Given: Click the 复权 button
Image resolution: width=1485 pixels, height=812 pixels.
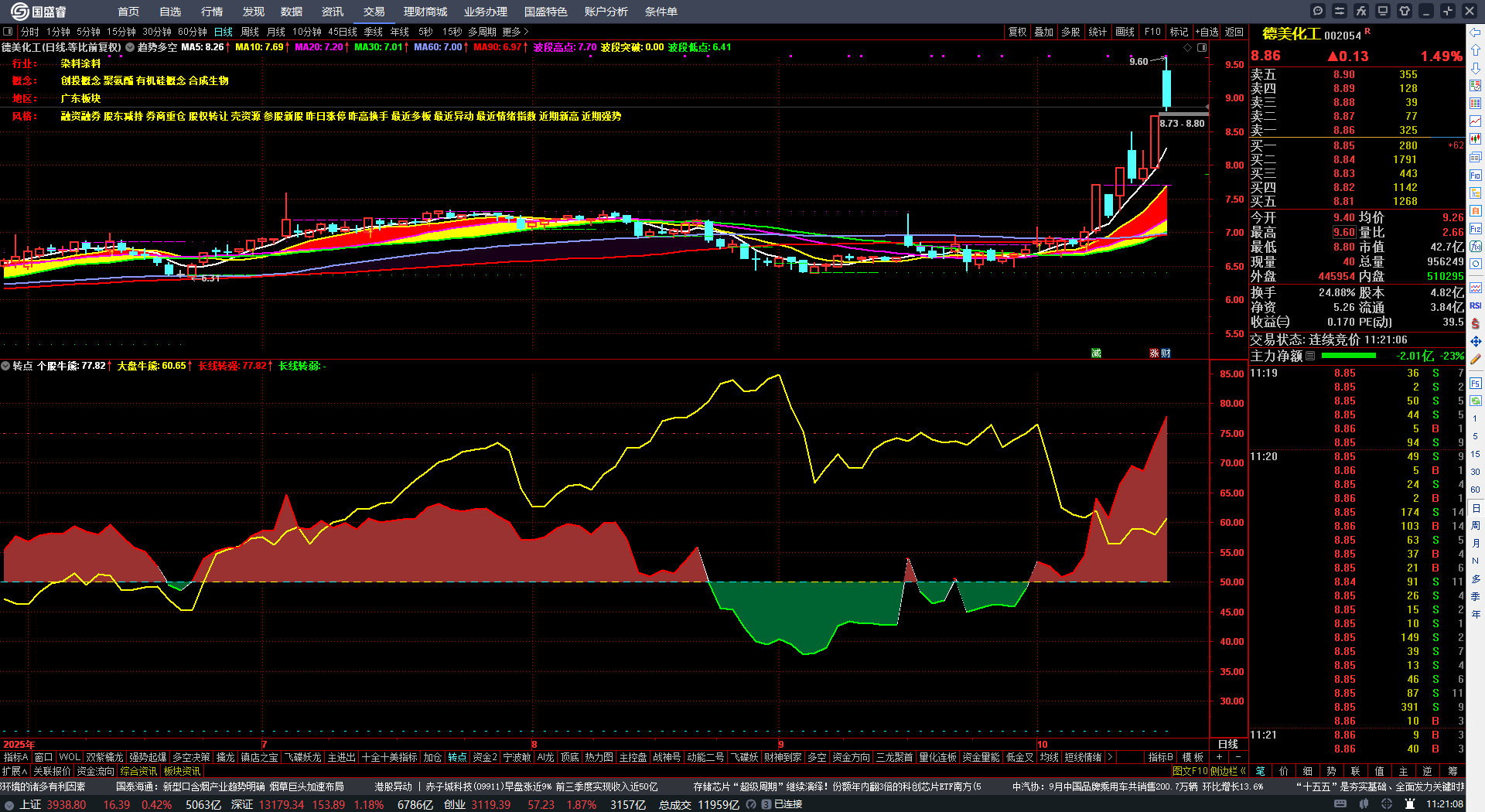Looking at the screenshot, I should pos(1017,32).
